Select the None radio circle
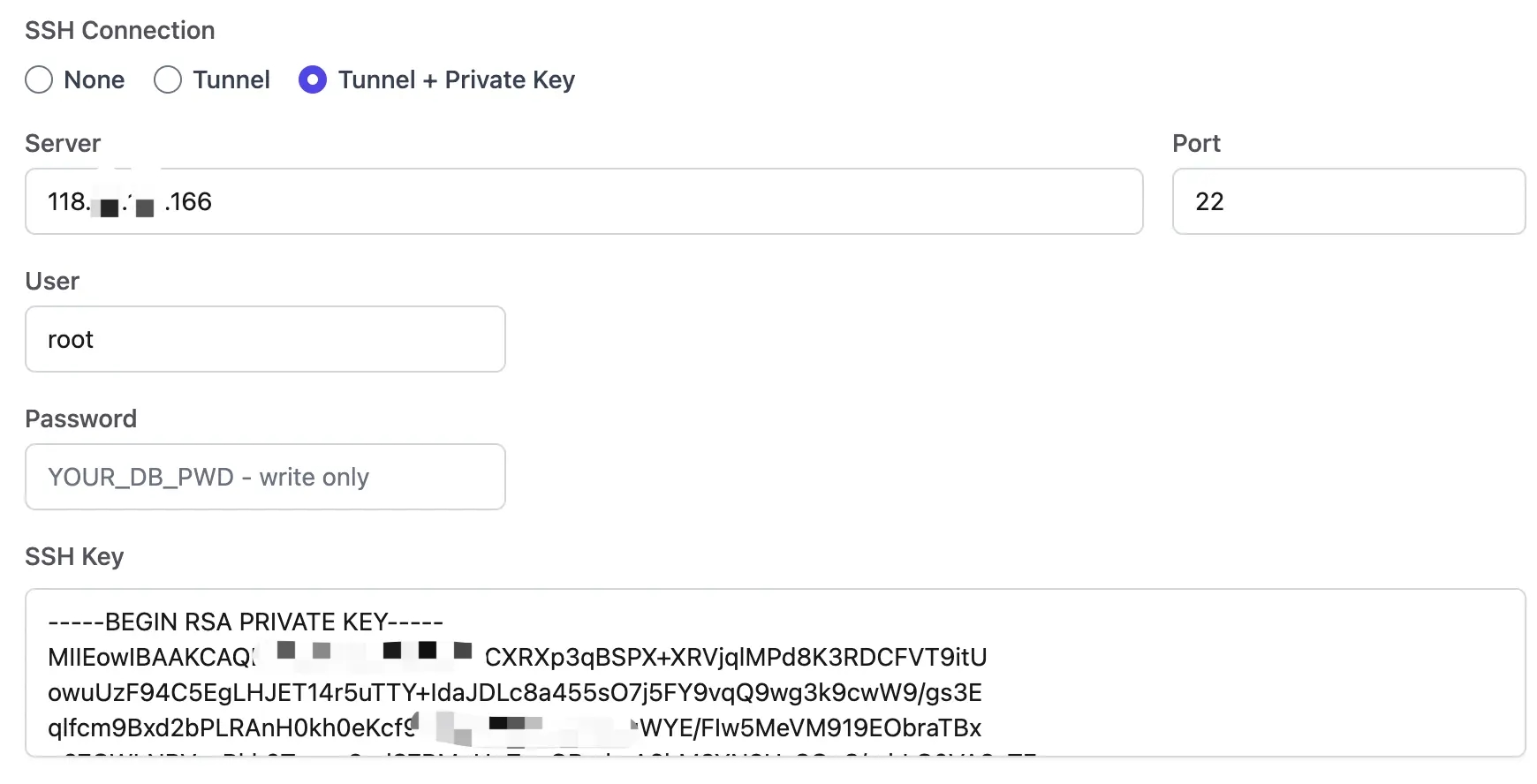 (x=39, y=79)
